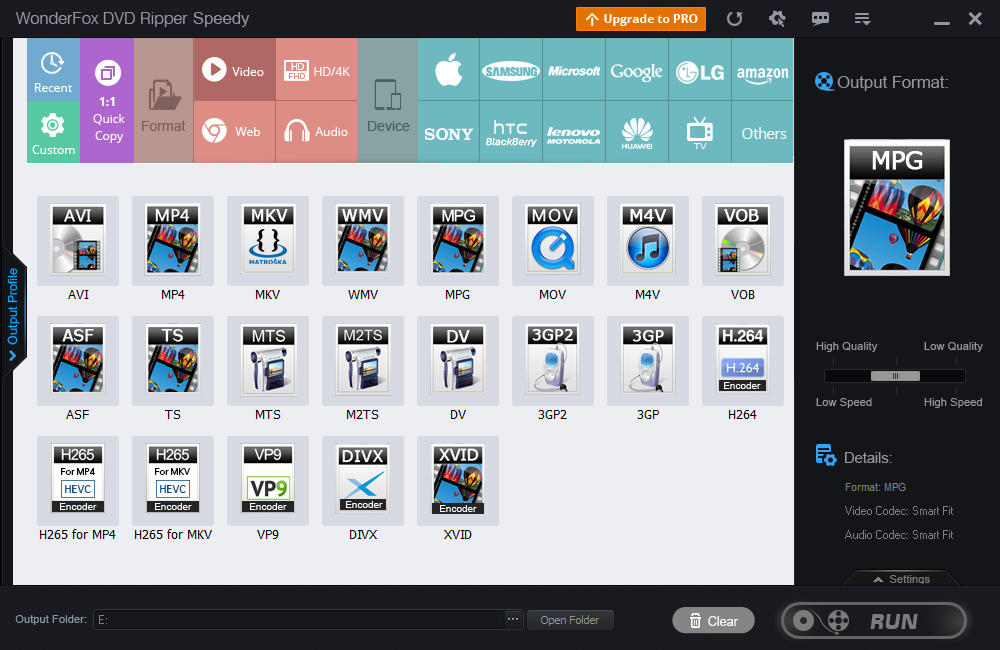The height and width of the screenshot is (650, 1000).
Task: Open the output folder path picker
Action: [512, 619]
